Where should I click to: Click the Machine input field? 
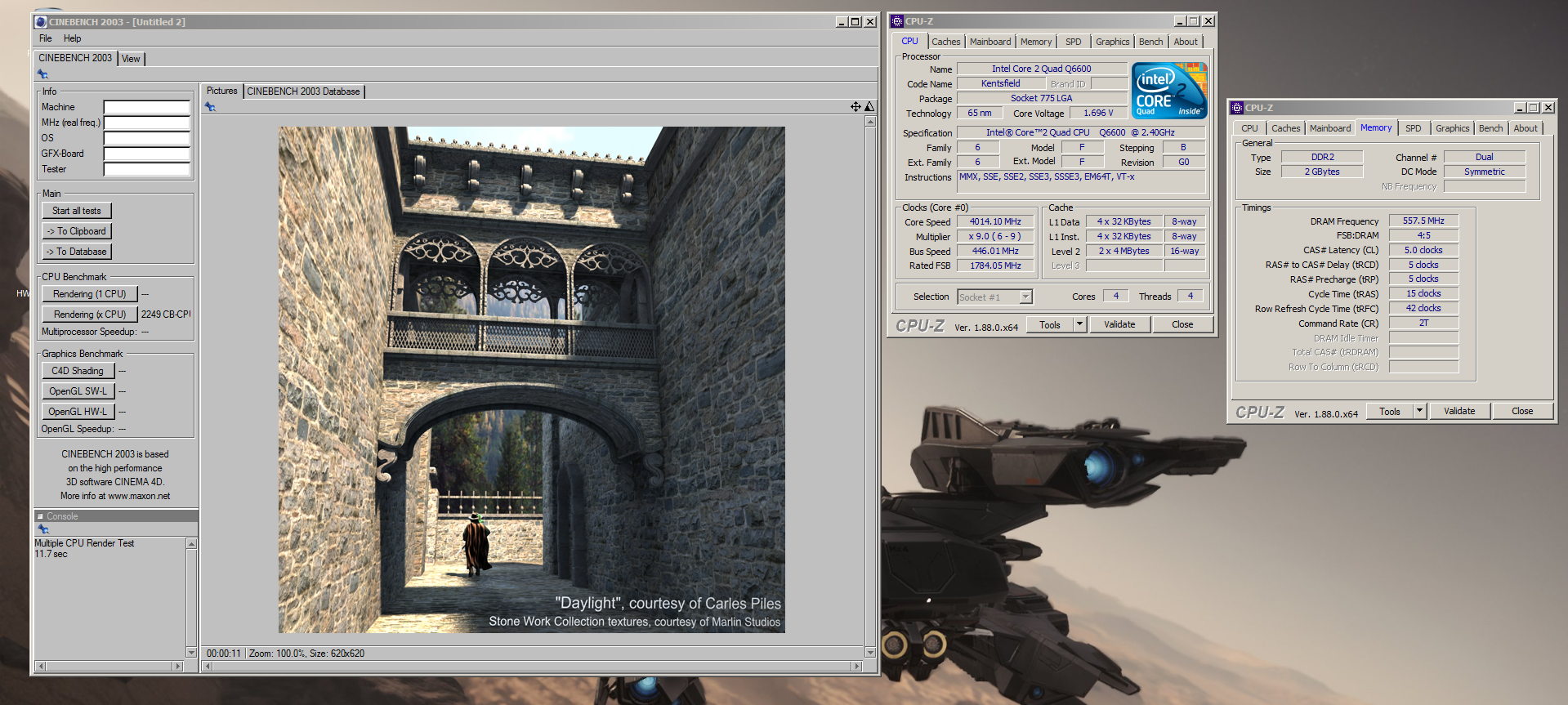click(147, 107)
